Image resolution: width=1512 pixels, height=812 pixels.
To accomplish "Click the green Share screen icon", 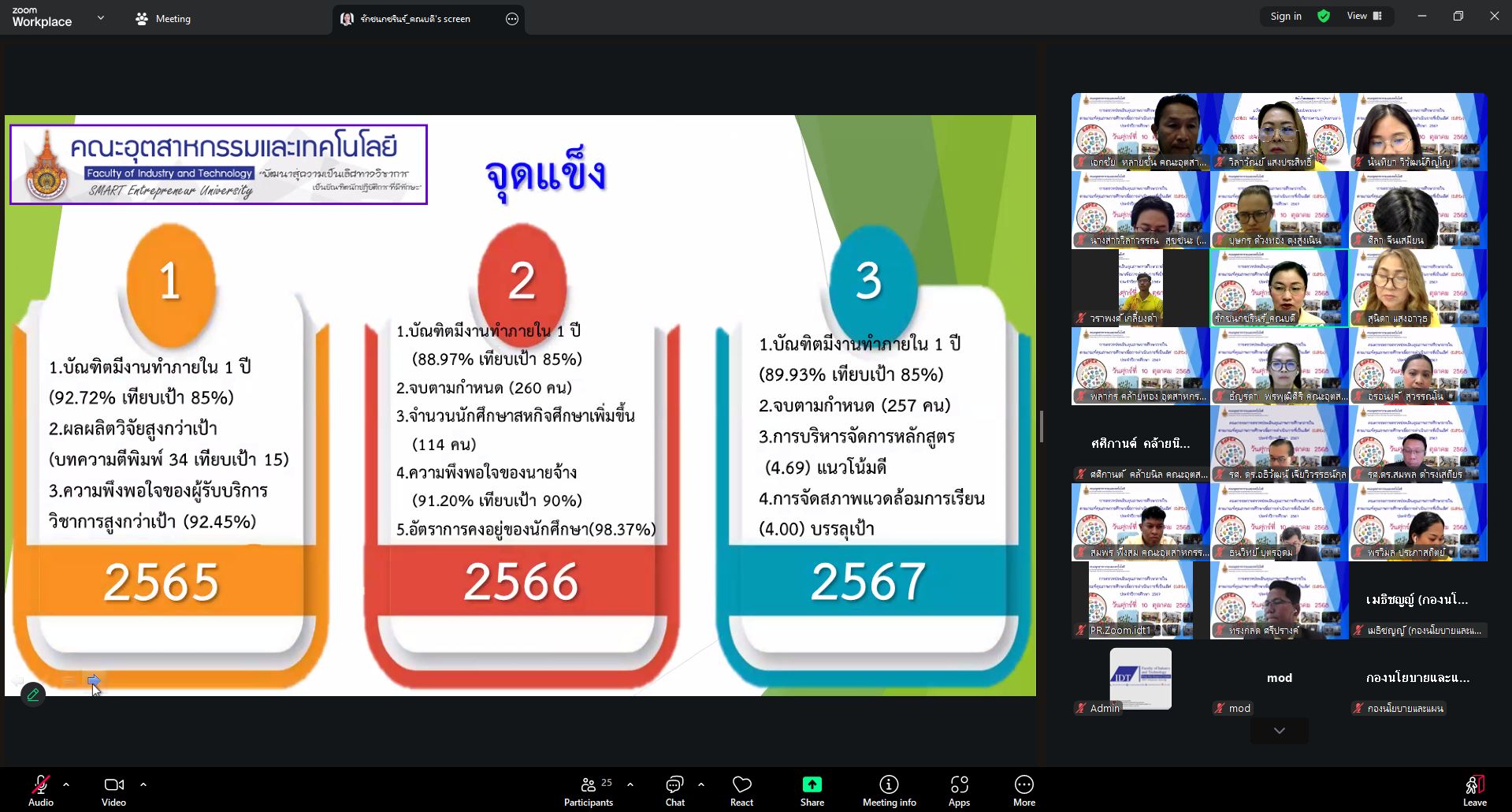I will 812,790.
